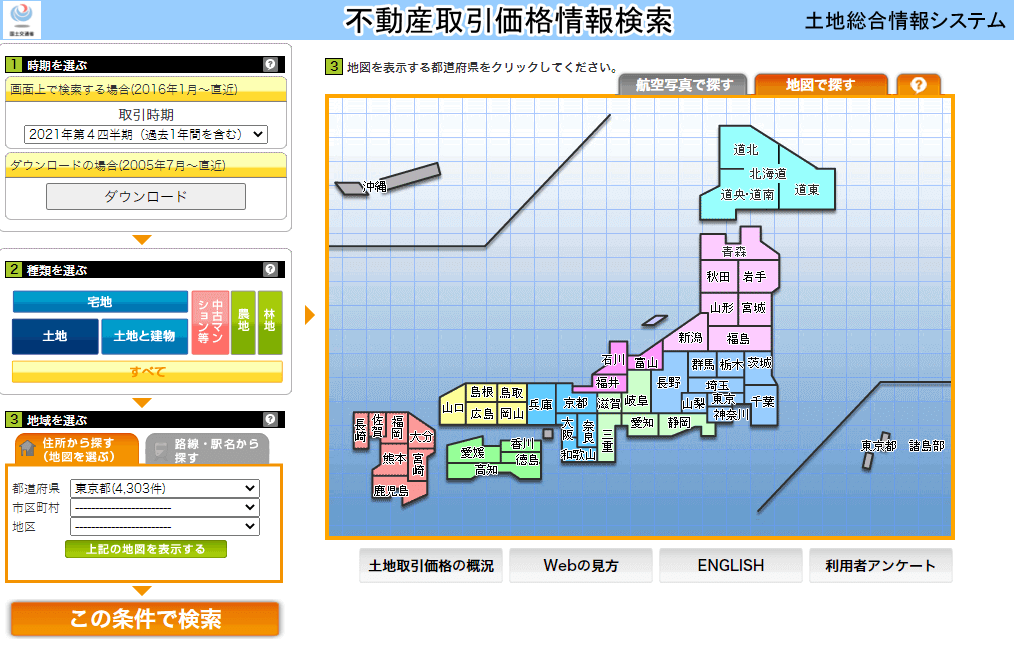
Task: Click the help icon in 地域を選ぶ header
Action: [x=270, y=419]
